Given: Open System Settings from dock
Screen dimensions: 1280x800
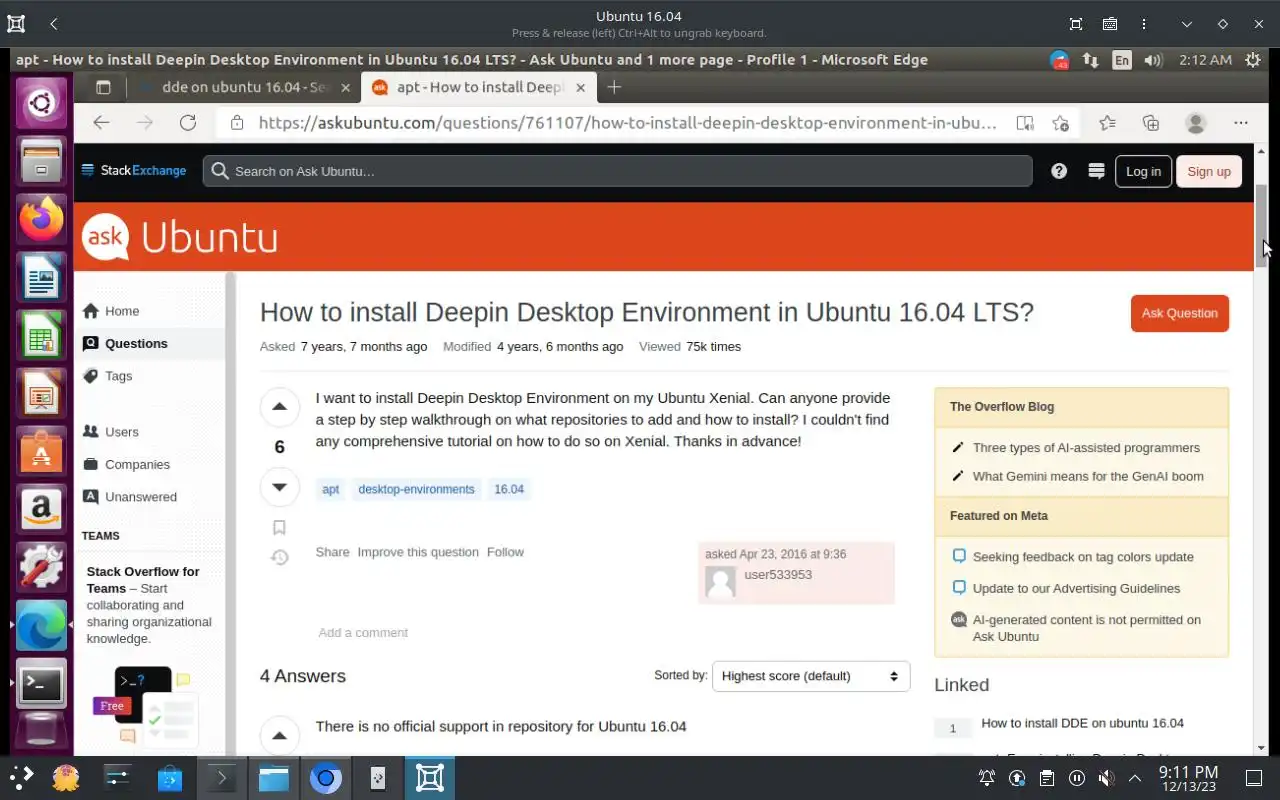Looking at the screenshot, I should (41, 567).
